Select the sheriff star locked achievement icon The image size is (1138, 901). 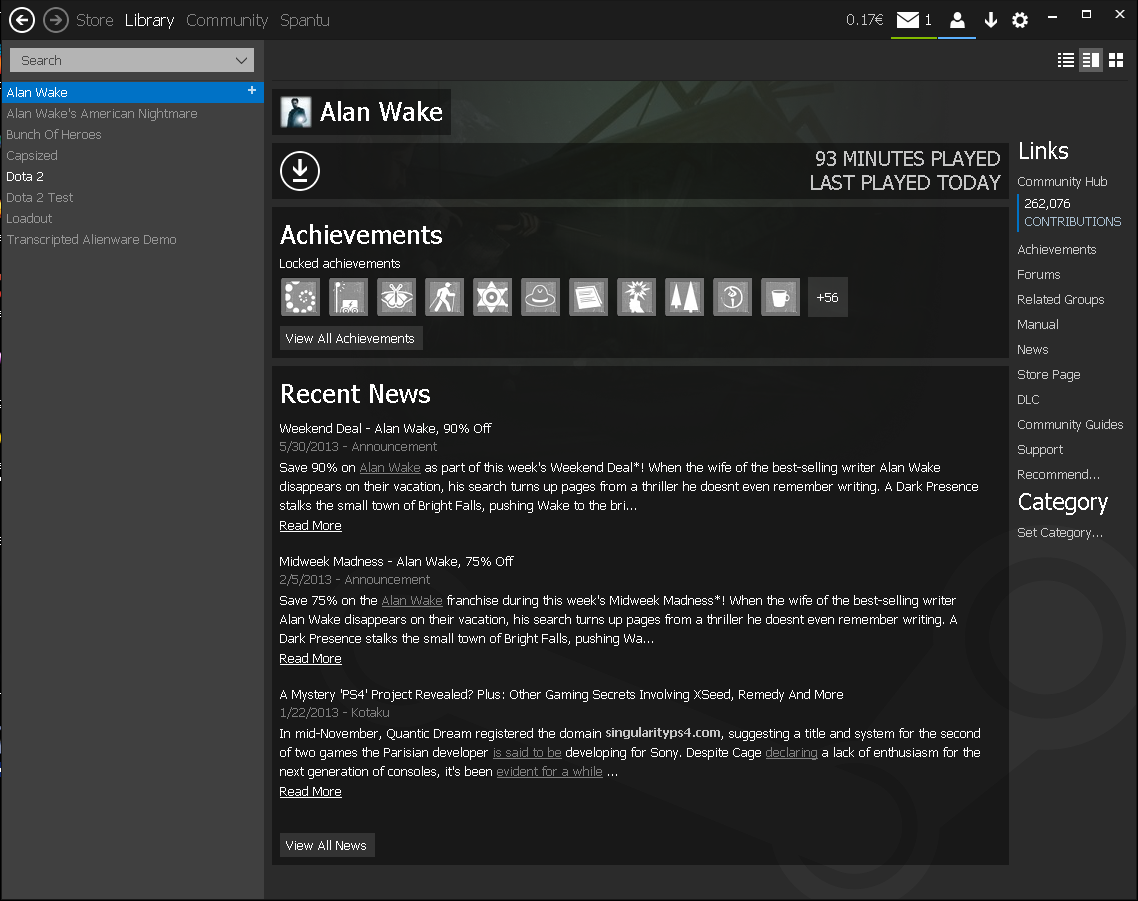492,297
